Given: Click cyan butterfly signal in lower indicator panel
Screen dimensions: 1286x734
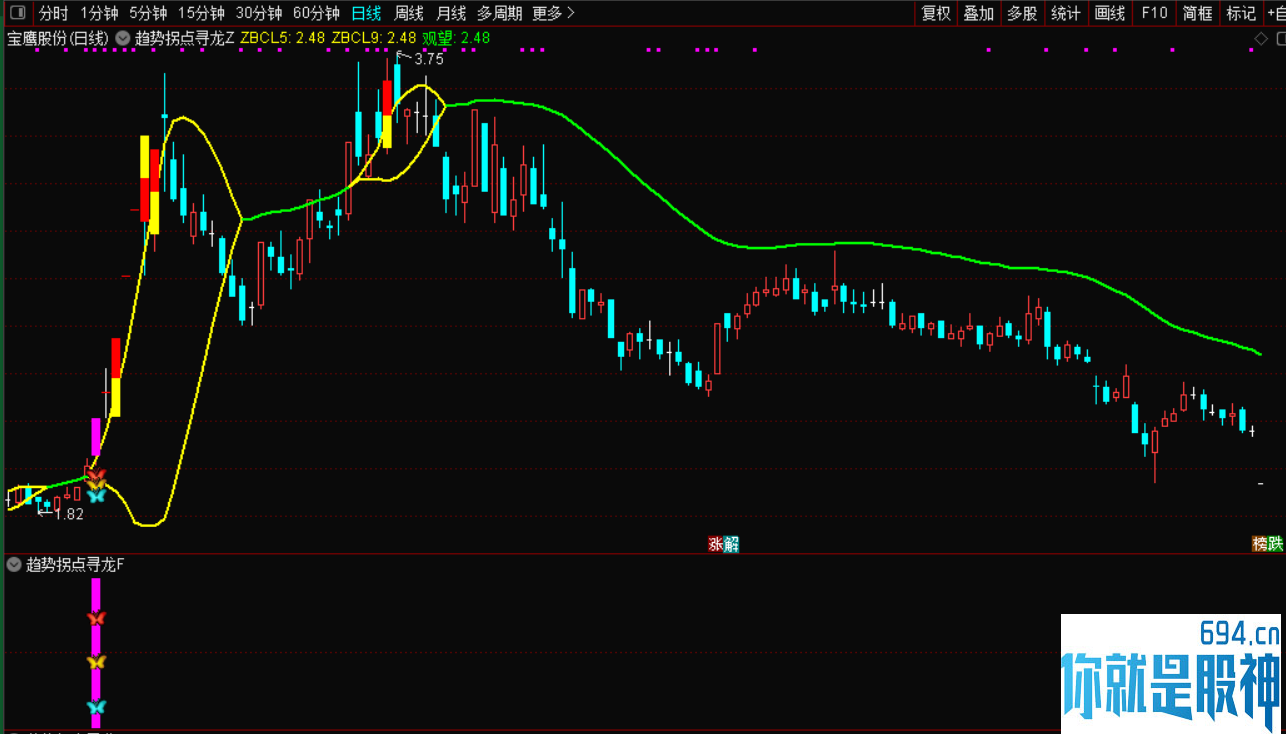Looking at the screenshot, I should 96,707.
